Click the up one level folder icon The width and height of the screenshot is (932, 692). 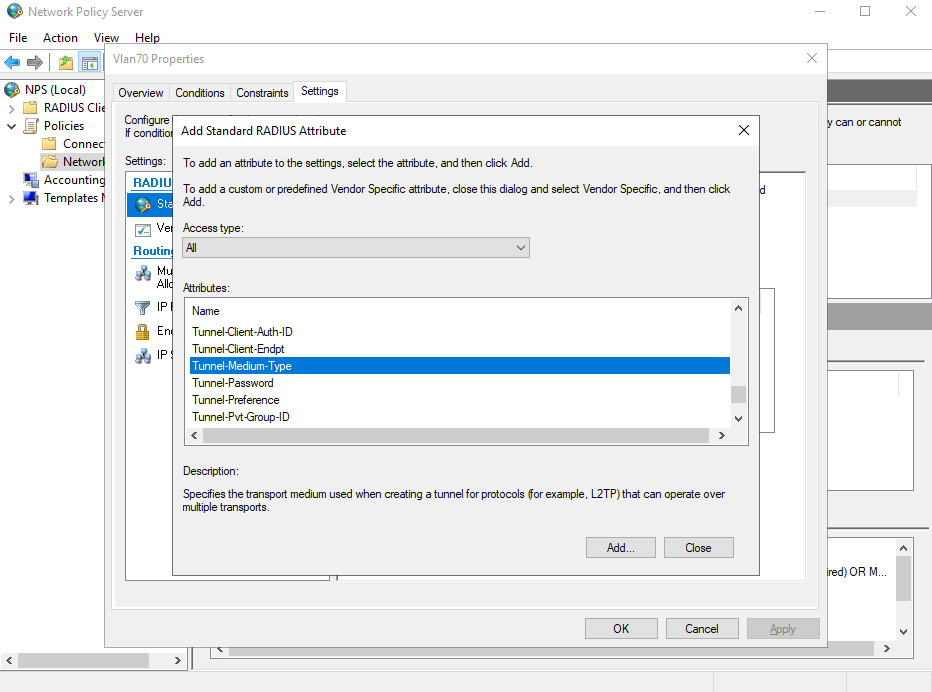pyautogui.click(x=66, y=63)
